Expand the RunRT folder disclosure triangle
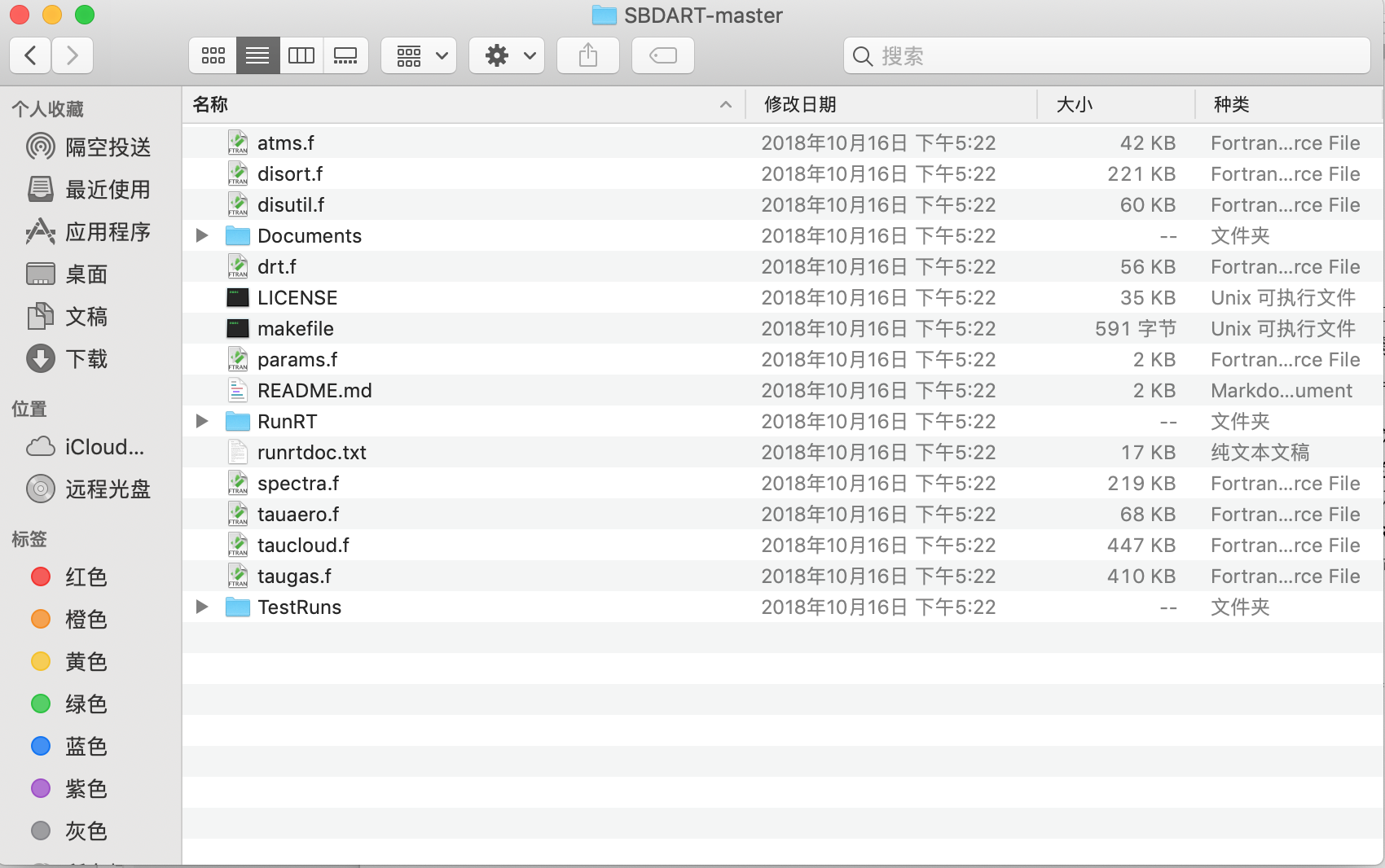Screen dimensions: 1385x868 [x=202, y=421]
